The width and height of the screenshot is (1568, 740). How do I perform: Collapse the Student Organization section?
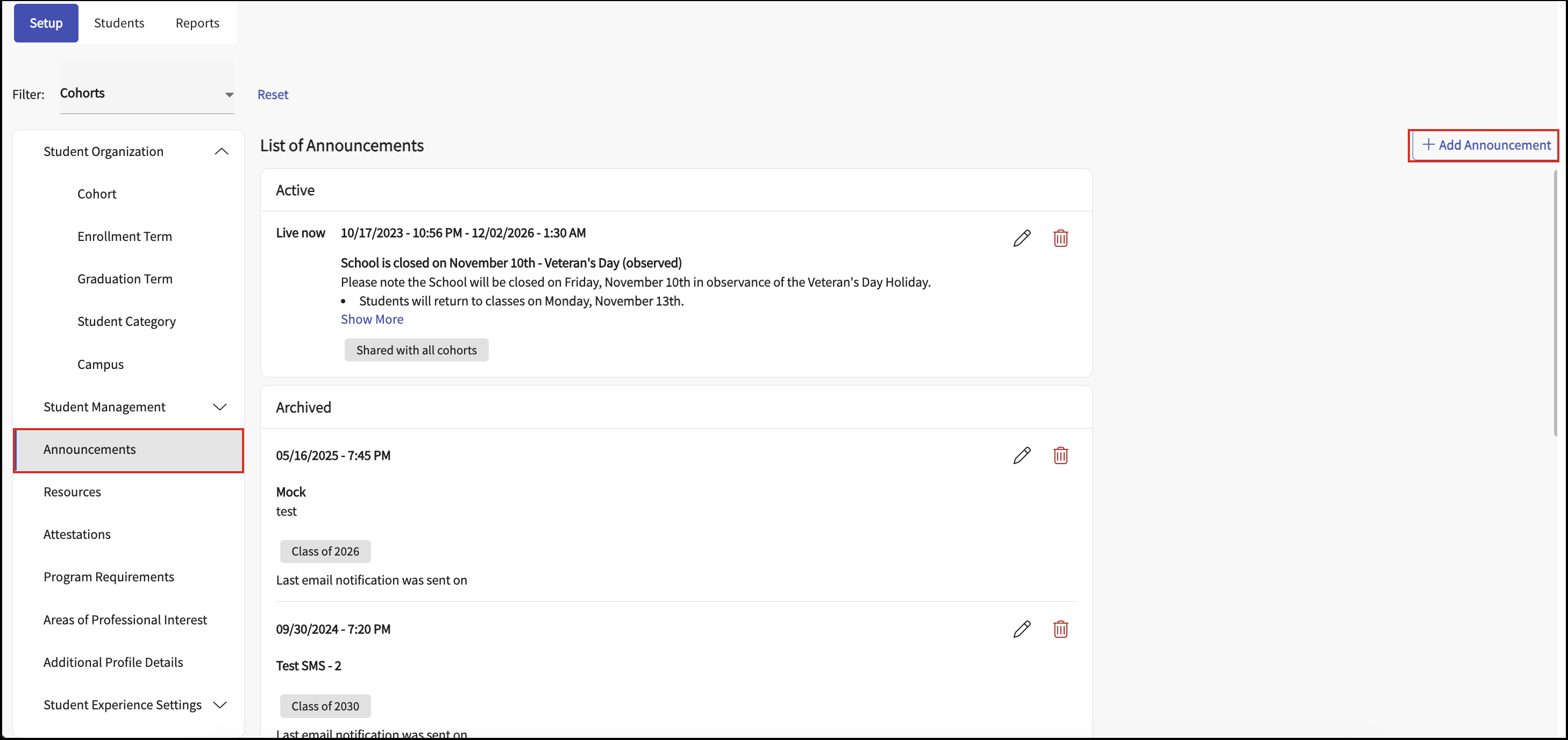click(x=222, y=152)
